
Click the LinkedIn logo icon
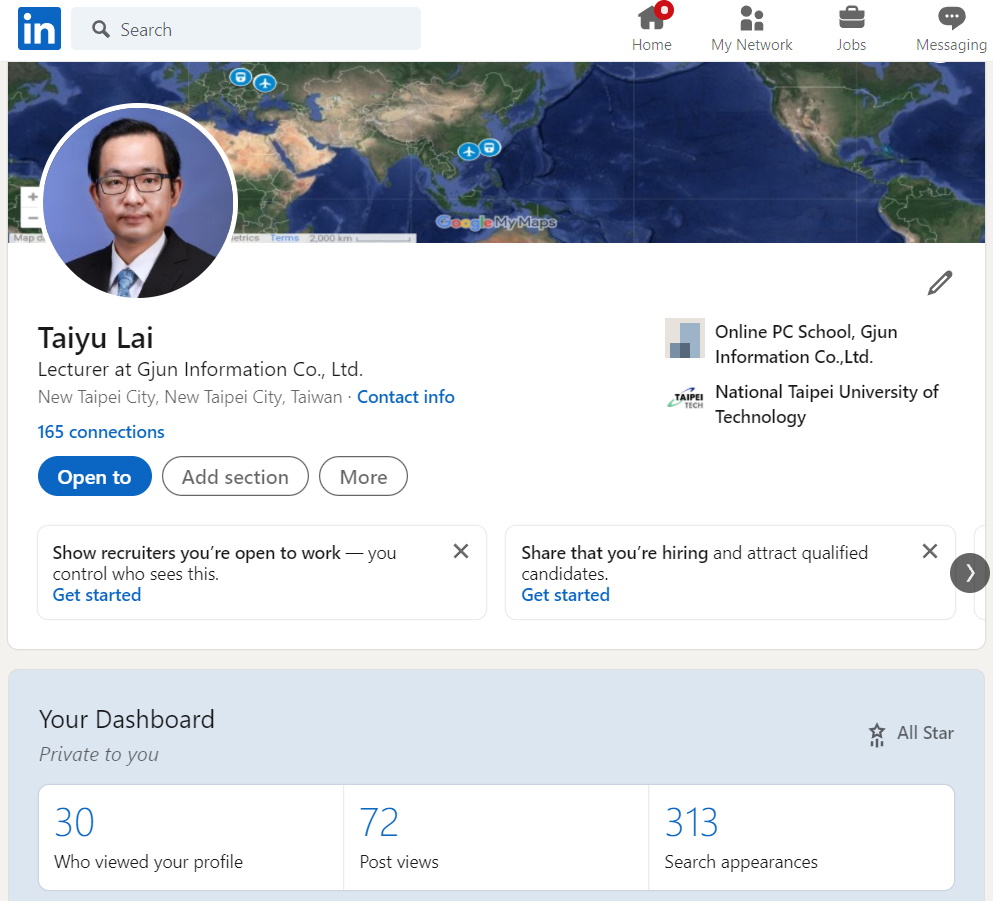point(39,29)
